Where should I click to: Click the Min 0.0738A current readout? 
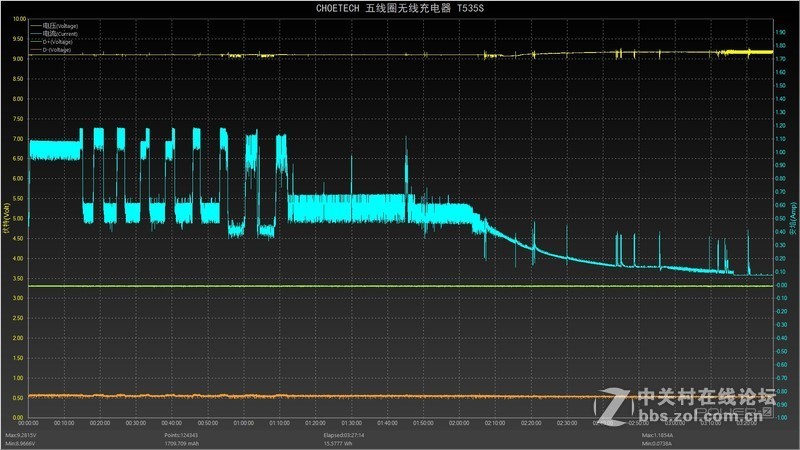click(x=657, y=443)
